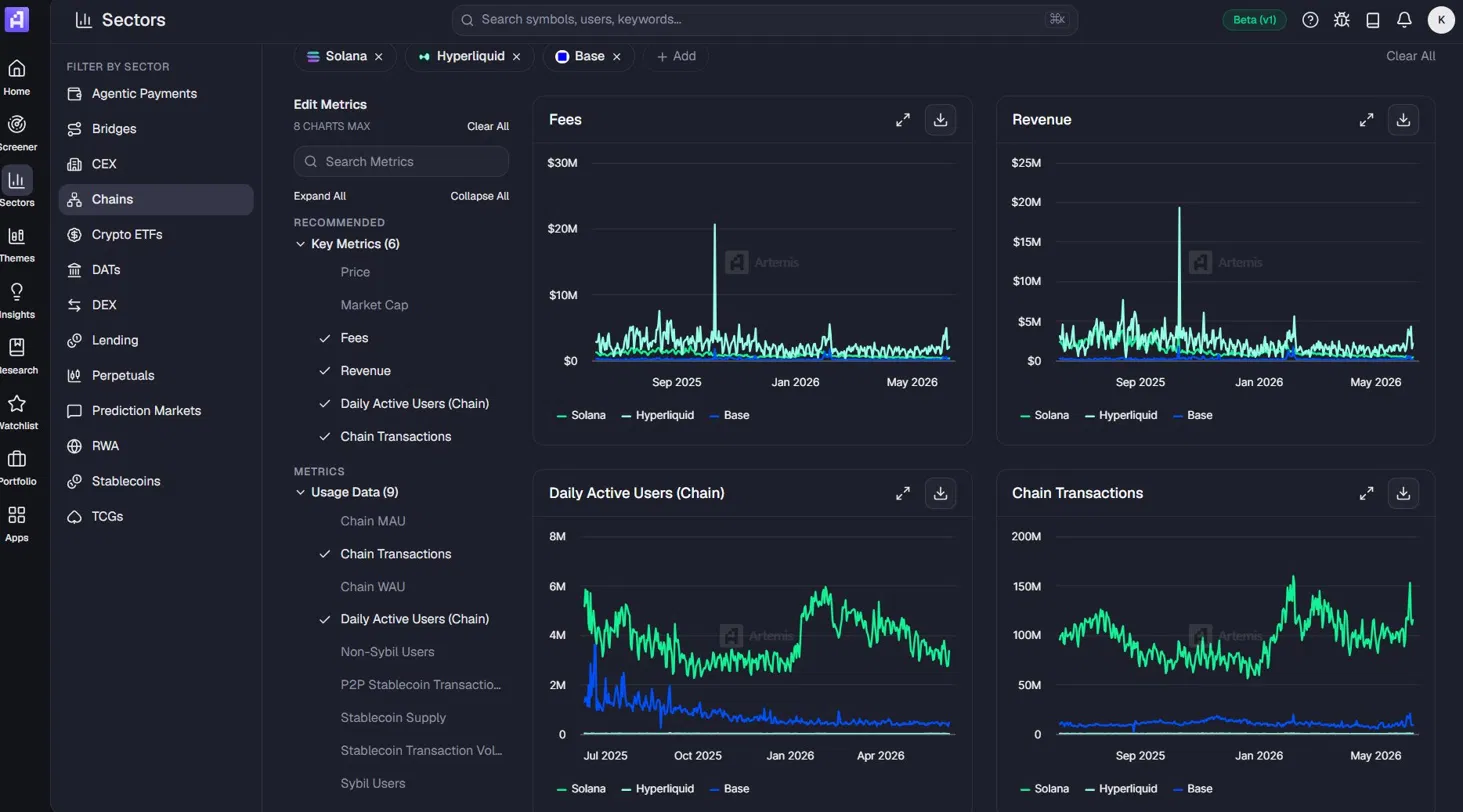Select TCGs sector
The image size is (1463, 812).
click(x=156, y=516)
